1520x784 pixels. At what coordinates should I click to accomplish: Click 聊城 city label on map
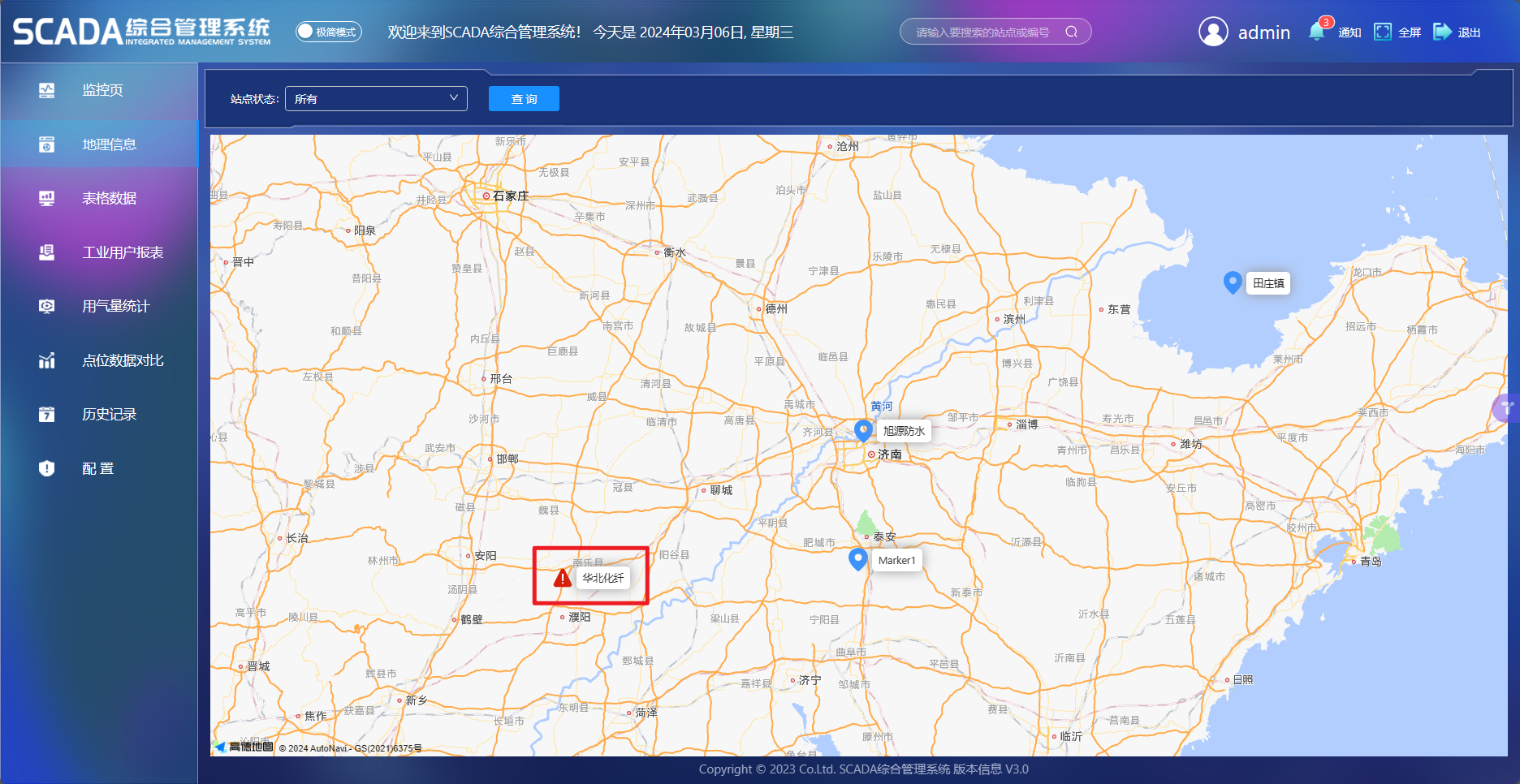point(721,490)
